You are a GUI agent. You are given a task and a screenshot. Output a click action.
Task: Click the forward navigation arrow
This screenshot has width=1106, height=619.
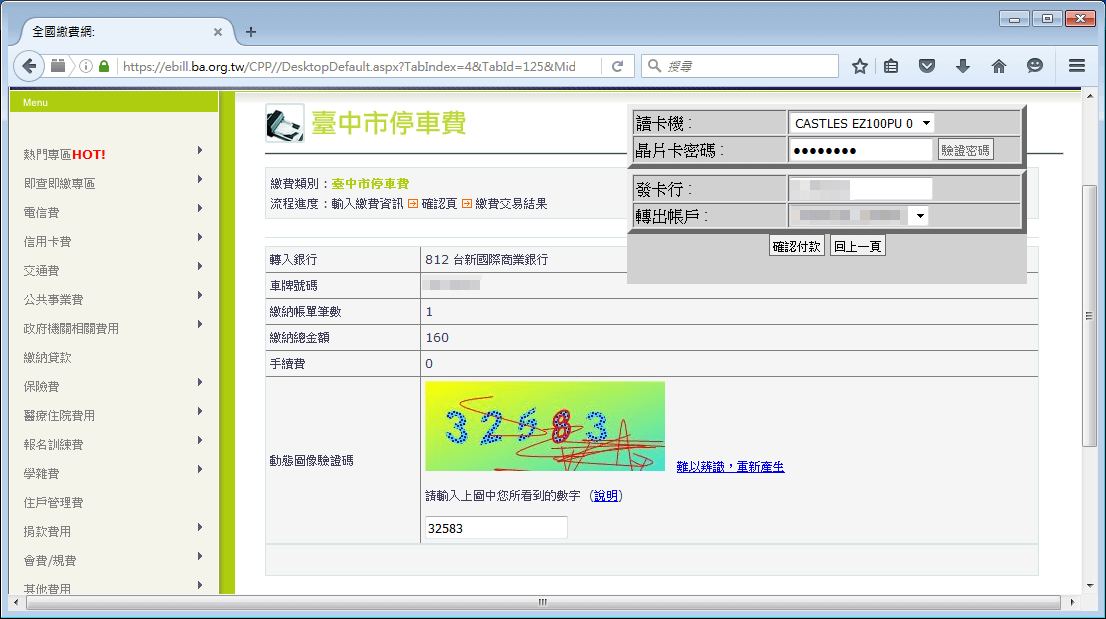click(56, 65)
